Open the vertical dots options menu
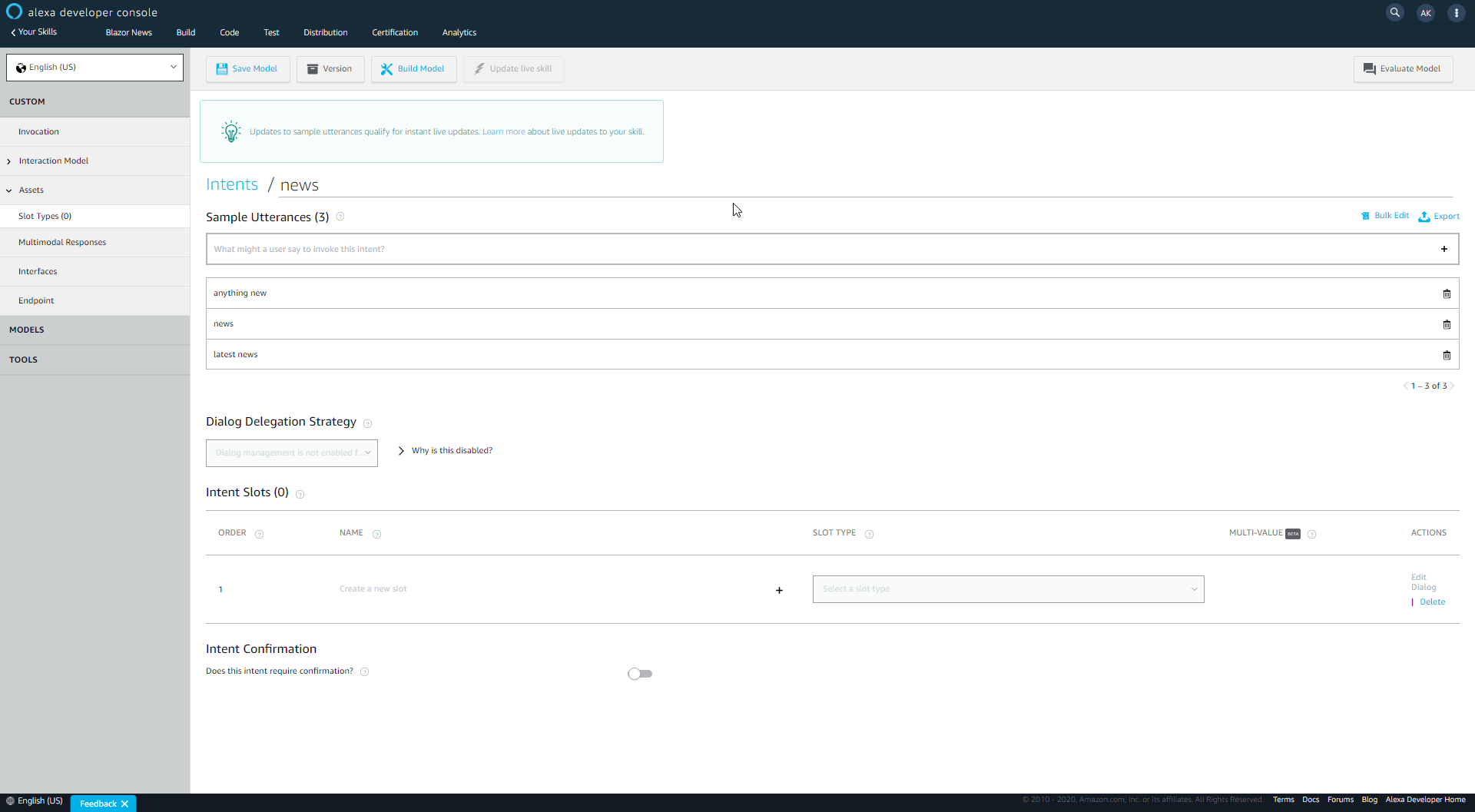This screenshot has width=1475, height=812. tap(1456, 13)
